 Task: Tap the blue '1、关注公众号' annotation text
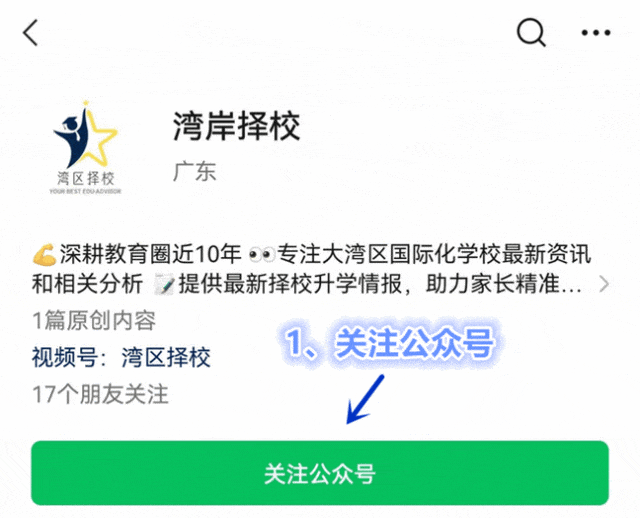(391, 343)
